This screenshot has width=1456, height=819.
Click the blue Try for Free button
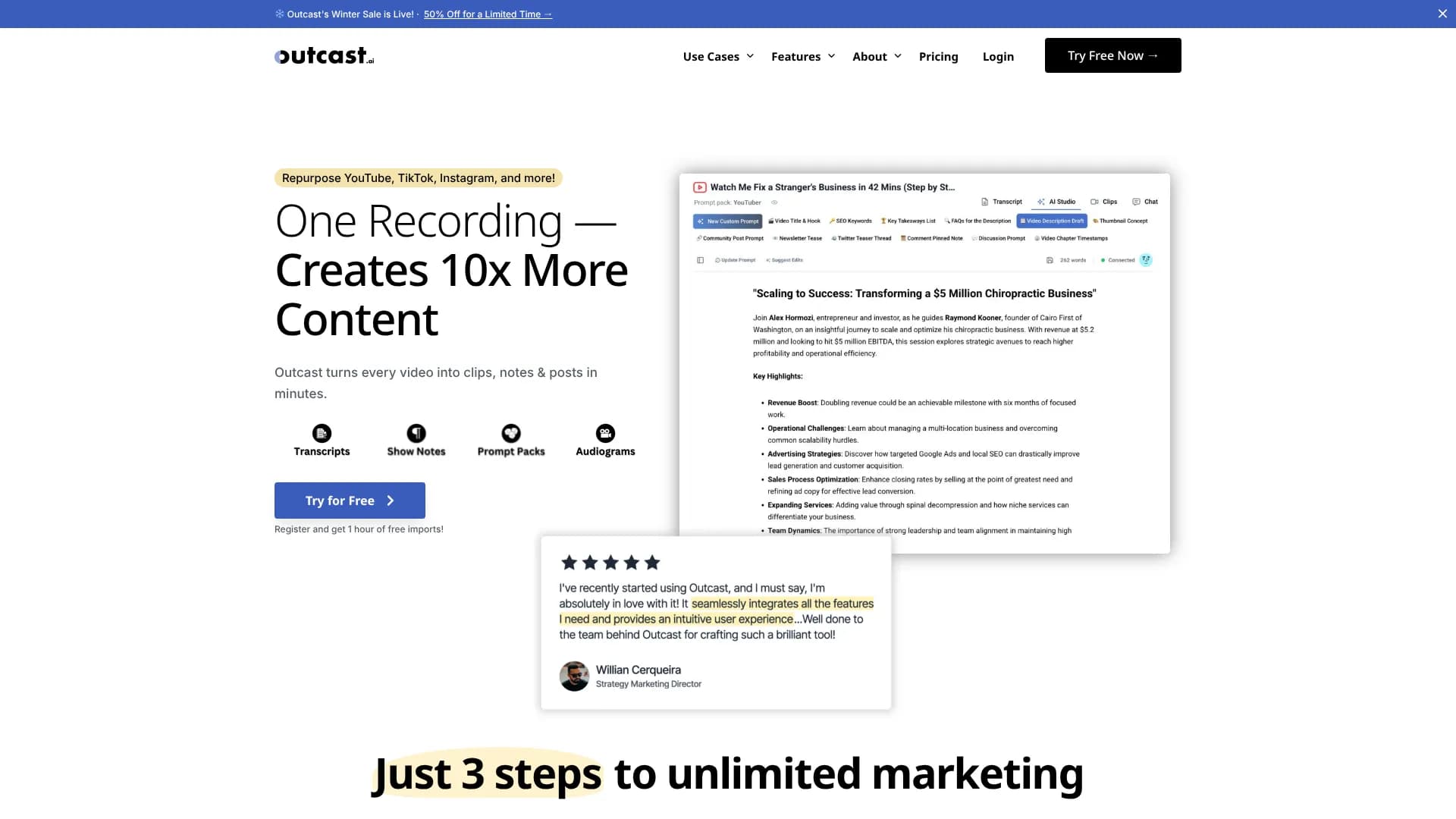(350, 500)
